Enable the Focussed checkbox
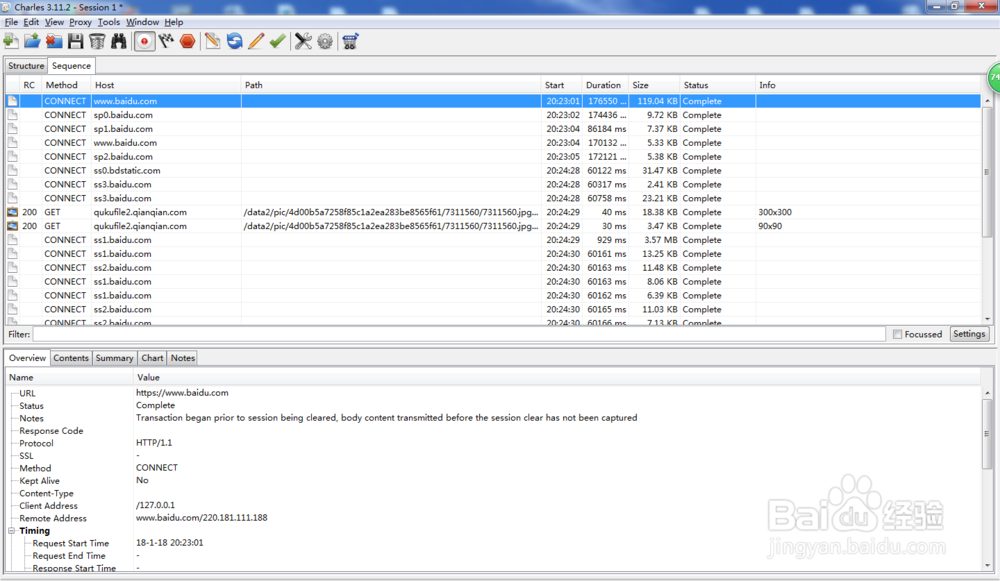Viewport: 1000px width, 581px height. [x=897, y=334]
